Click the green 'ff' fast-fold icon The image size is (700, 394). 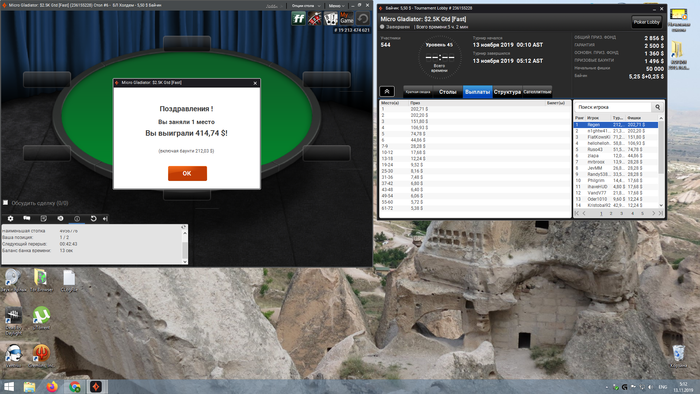pyautogui.click(x=298, y=19)
